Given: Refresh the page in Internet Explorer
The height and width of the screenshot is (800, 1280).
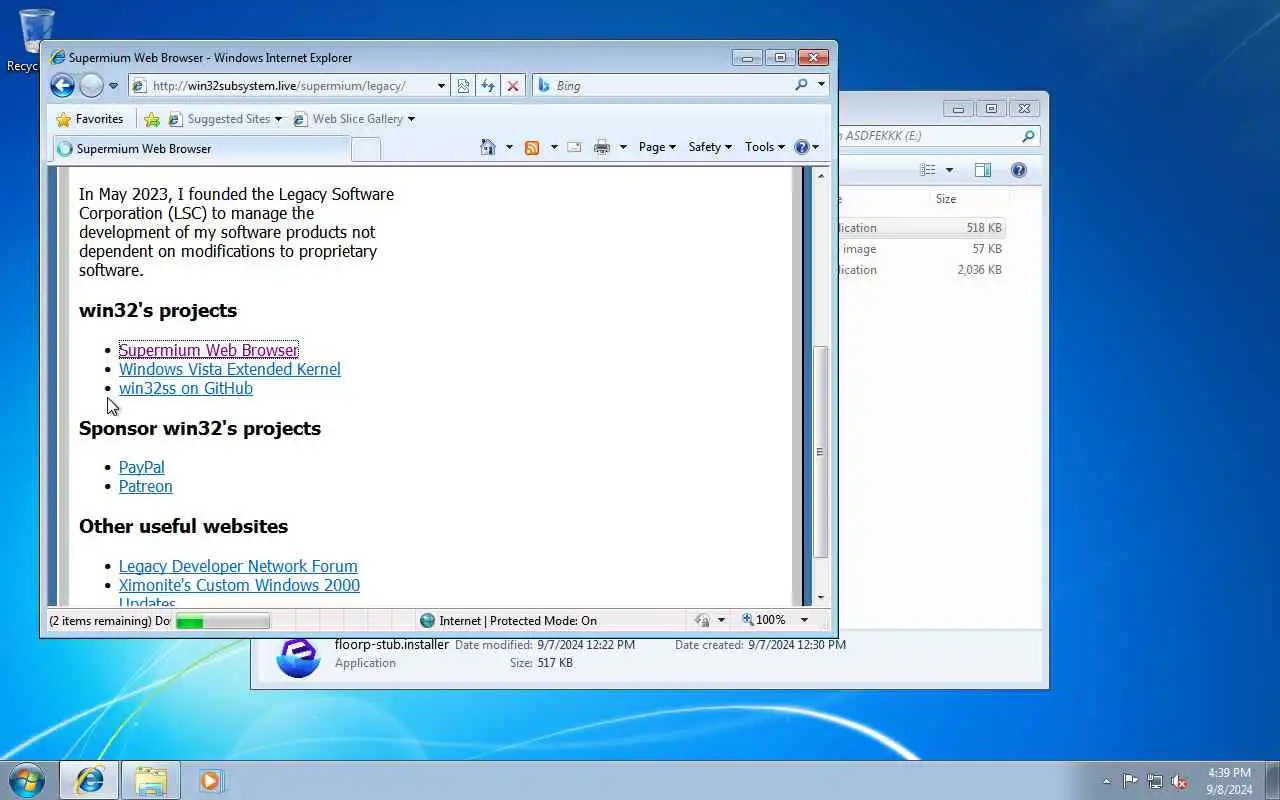Looking at the screenshot, I should pyautogui.click(x=488, y=86).
